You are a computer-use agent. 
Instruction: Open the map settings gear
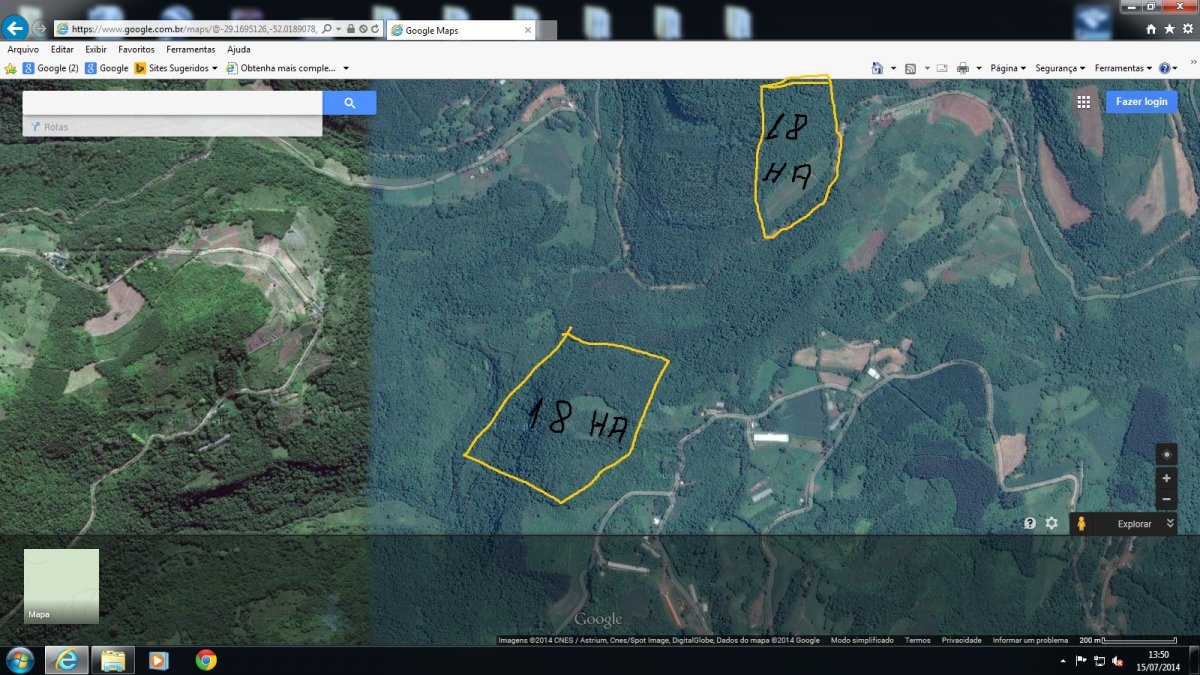1051,523
